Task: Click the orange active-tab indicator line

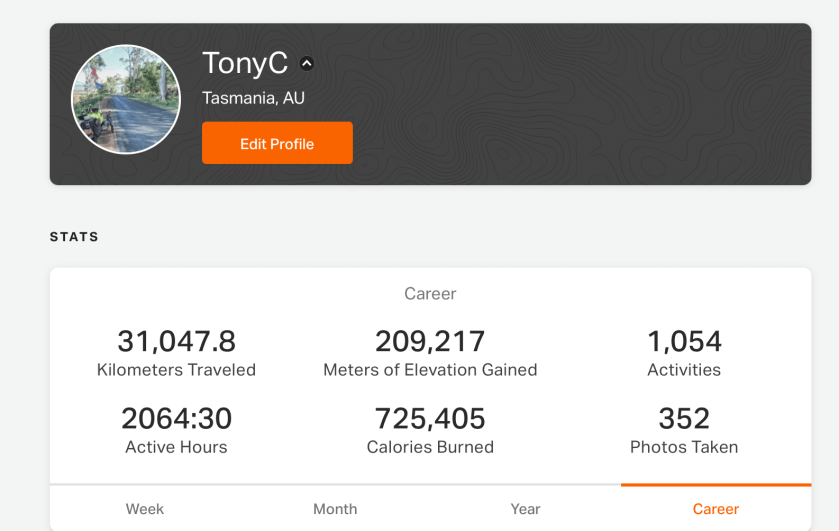Action: coord(716,485)
